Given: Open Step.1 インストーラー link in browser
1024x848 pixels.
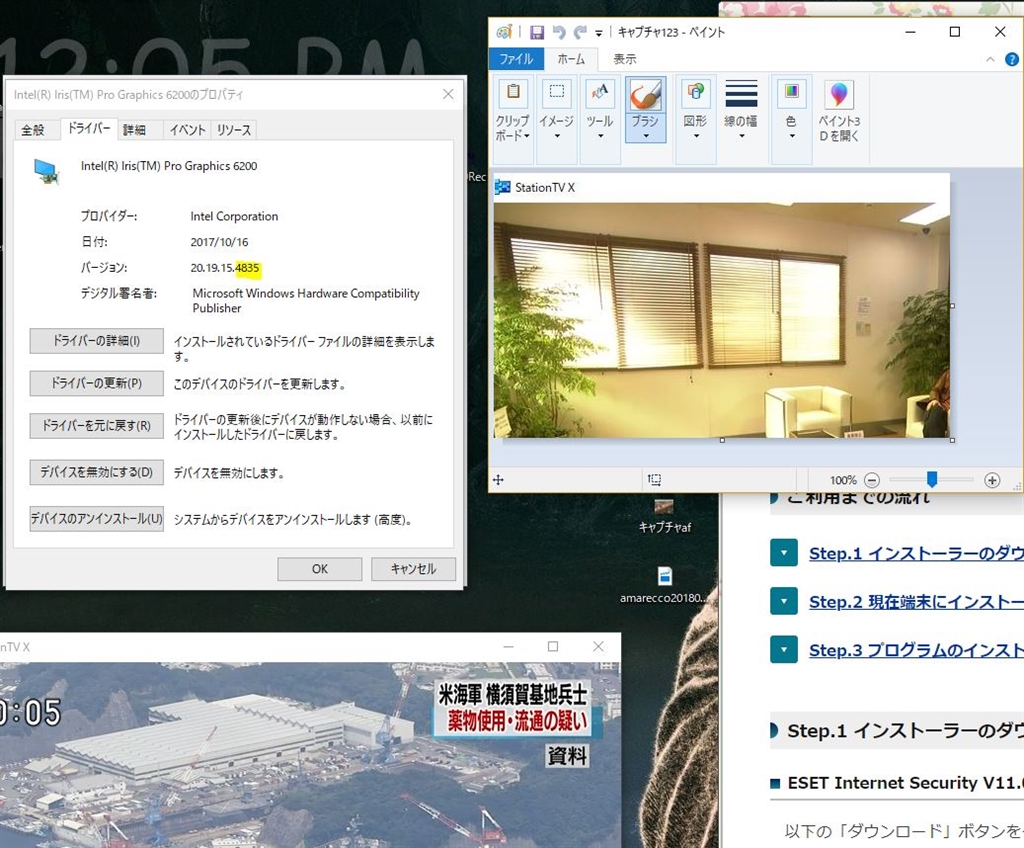Looking at the screenshot, I should (916, 553).
